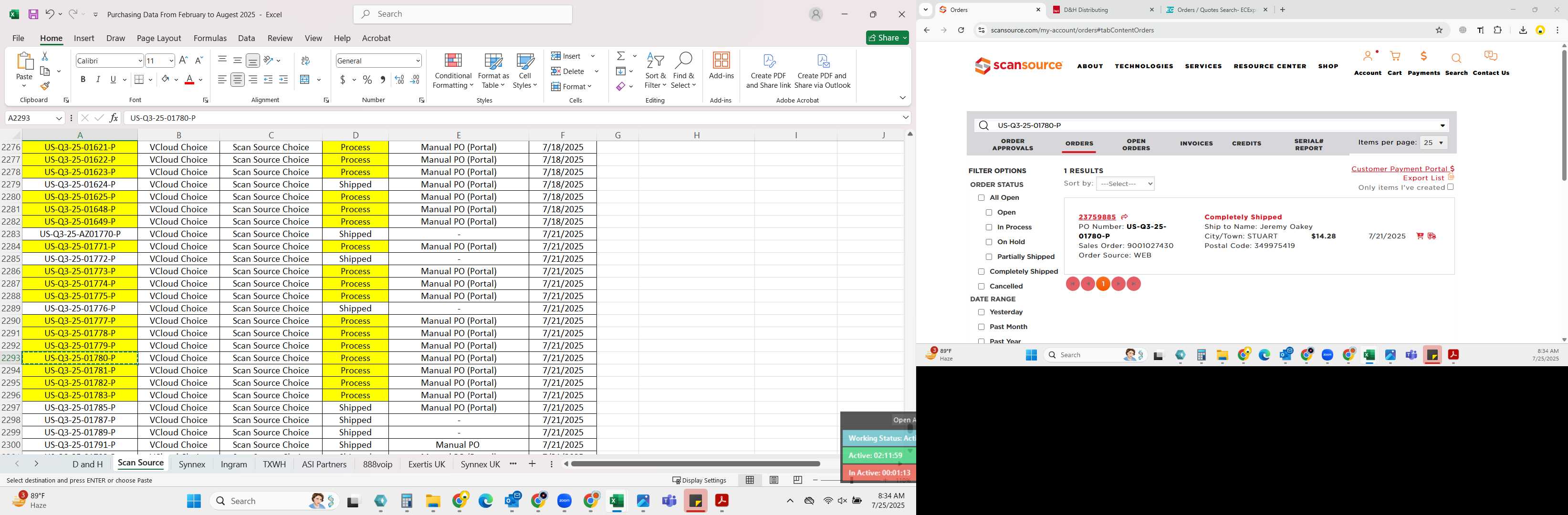The image size is (1568, 515).
Task: Open the font name Calibri dropdown
Action: coord(140,61)
